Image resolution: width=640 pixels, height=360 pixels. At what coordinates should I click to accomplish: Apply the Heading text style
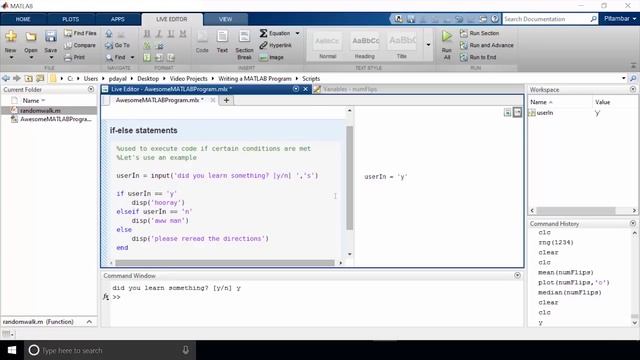[365, 45]
